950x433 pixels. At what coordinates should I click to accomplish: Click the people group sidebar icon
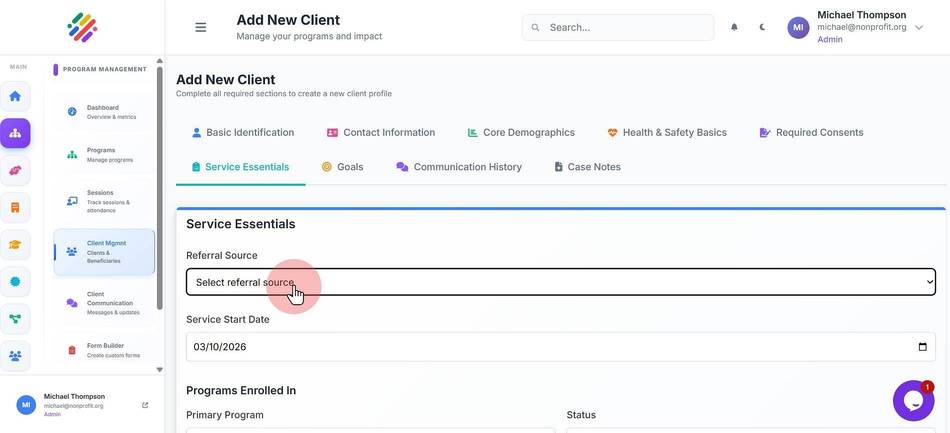click(x=15, y=355)
